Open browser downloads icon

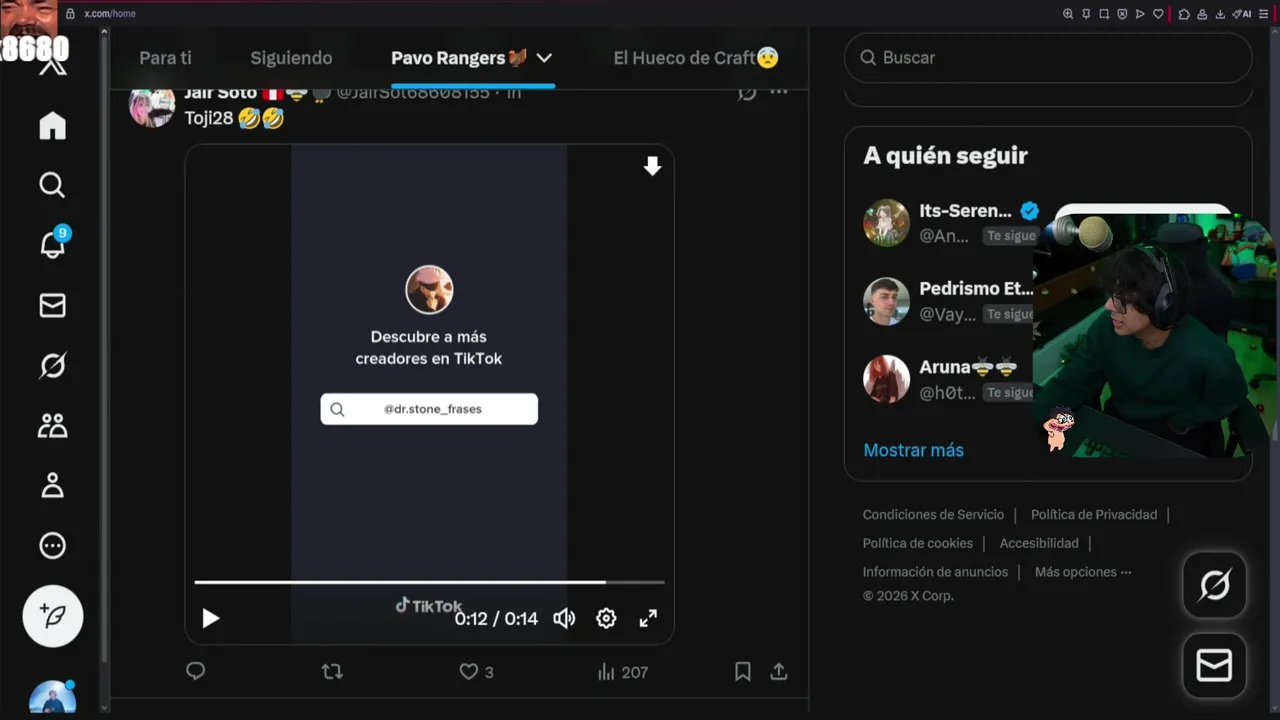1220,14
